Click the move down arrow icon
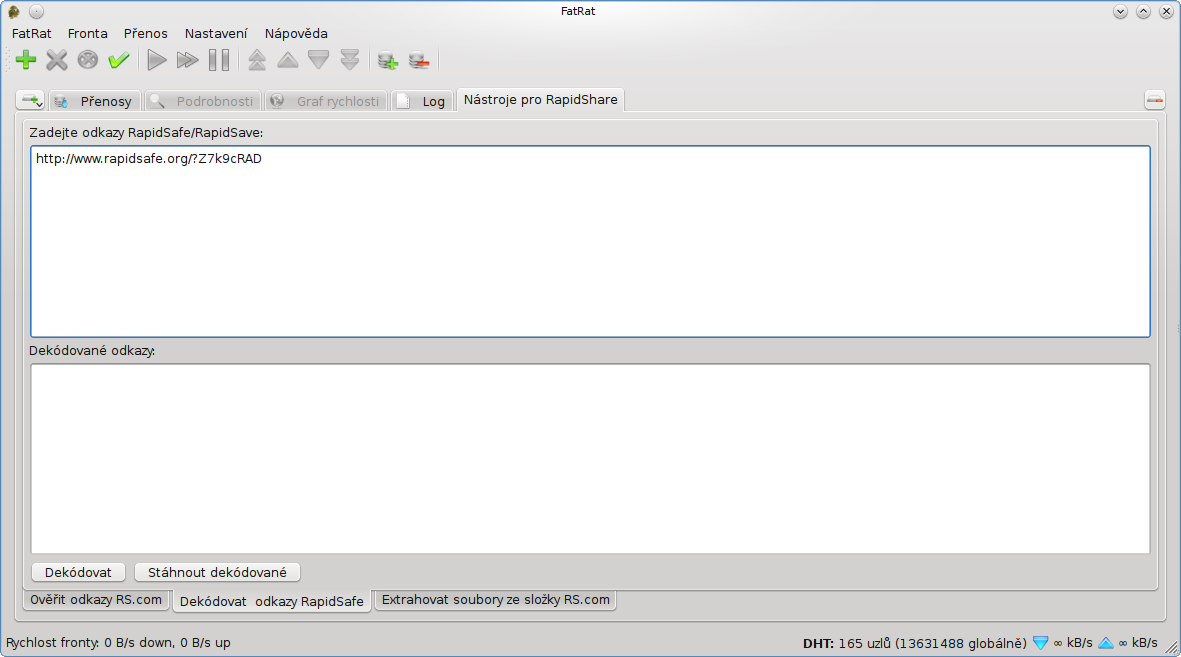 319,60
